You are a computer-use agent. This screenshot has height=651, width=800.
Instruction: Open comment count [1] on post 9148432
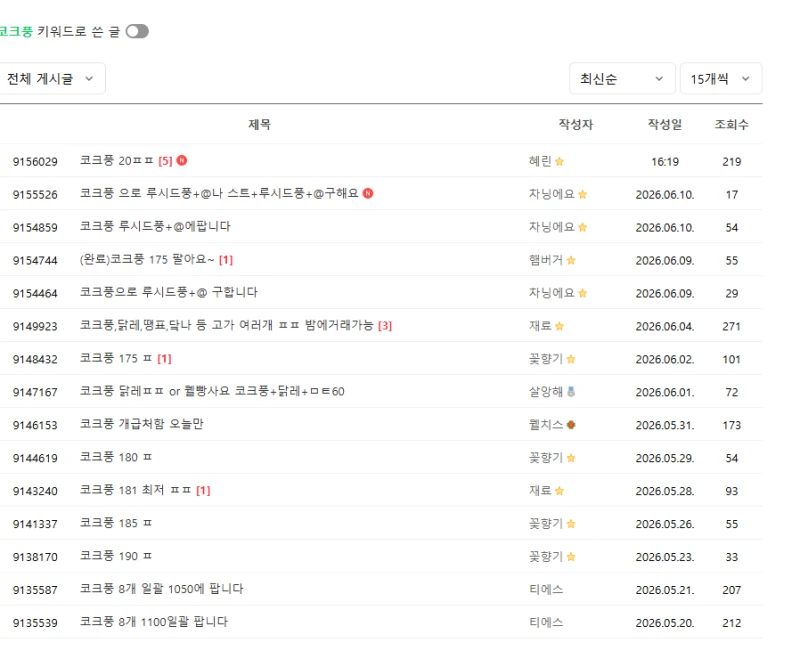click(x=164, y=359)
